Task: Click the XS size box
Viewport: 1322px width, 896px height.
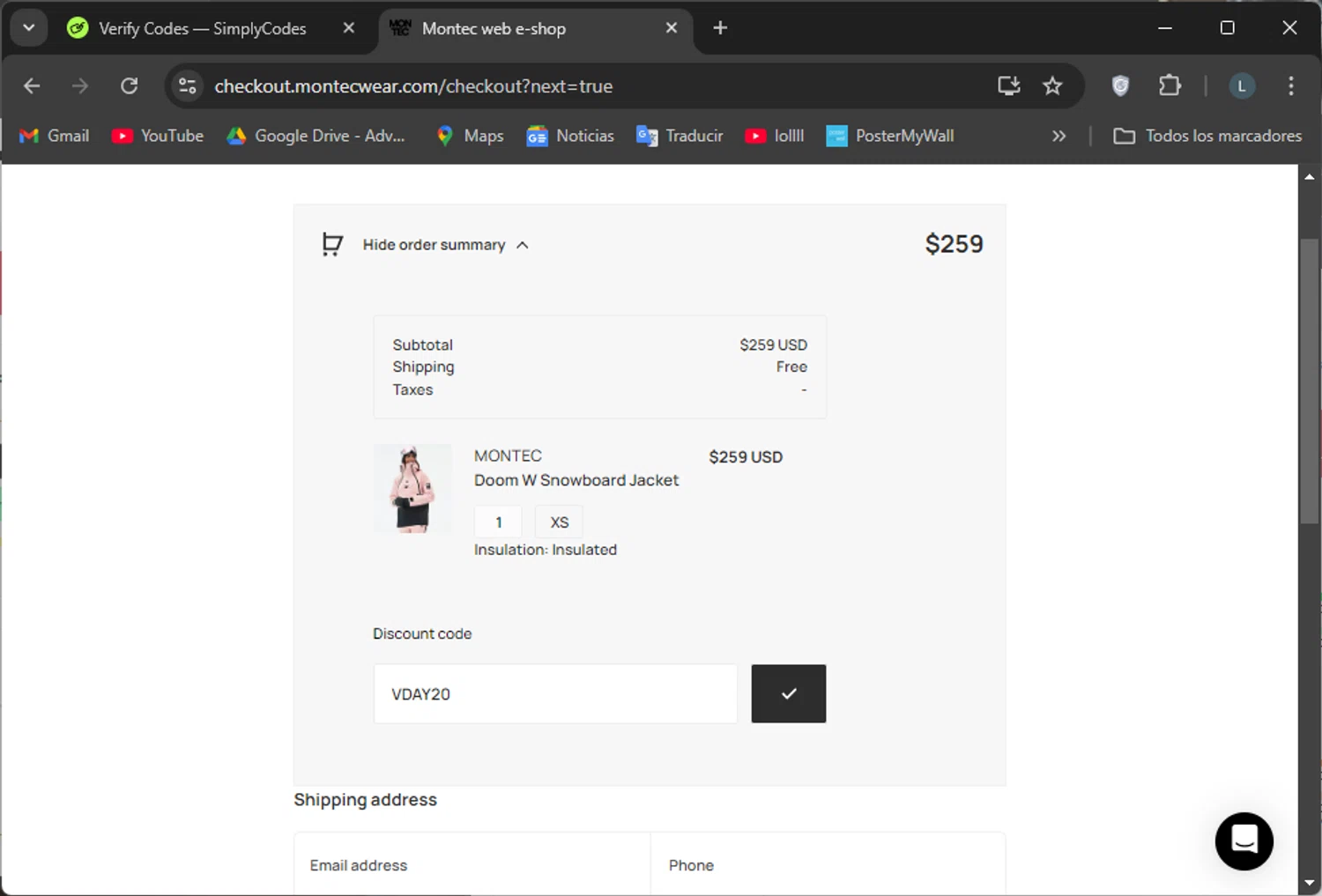Action: pyautogui.click(x=560, y=522)
